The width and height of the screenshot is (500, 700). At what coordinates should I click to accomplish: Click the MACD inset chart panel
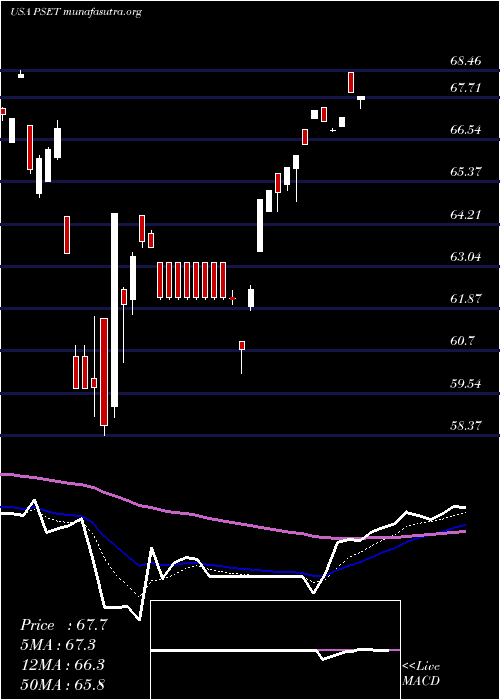(275, 650)
